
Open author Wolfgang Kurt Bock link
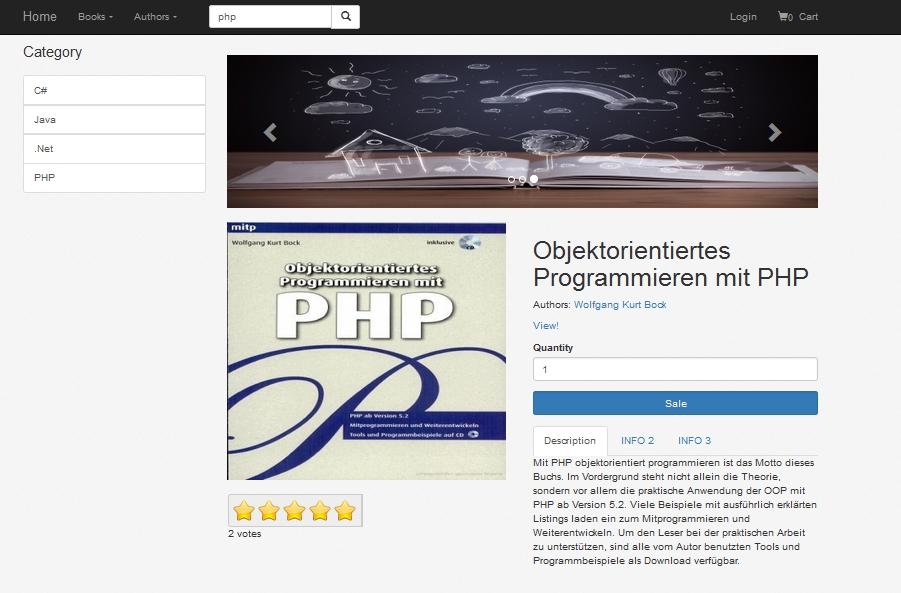[620, 305]
